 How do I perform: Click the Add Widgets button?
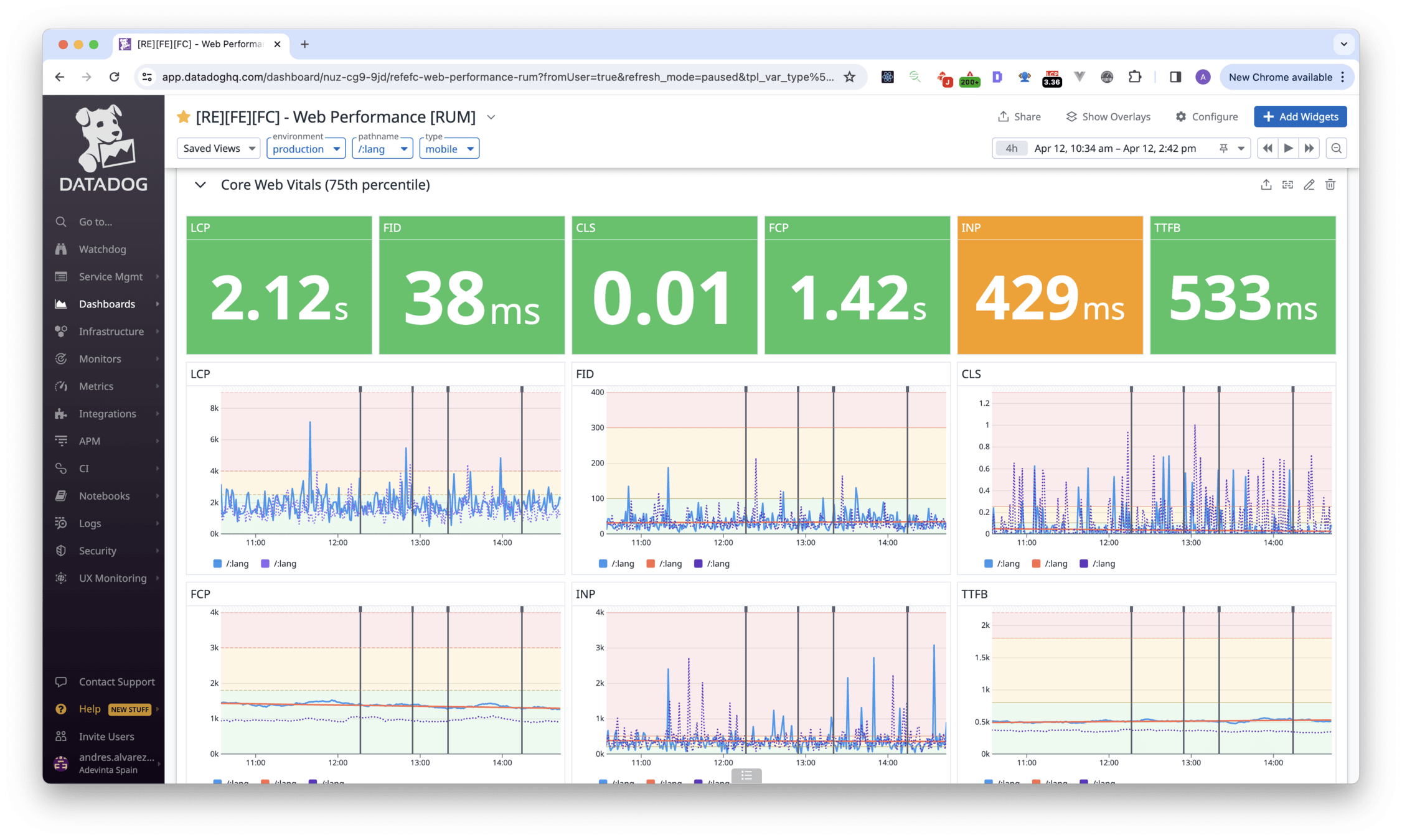click(1300, 116)
